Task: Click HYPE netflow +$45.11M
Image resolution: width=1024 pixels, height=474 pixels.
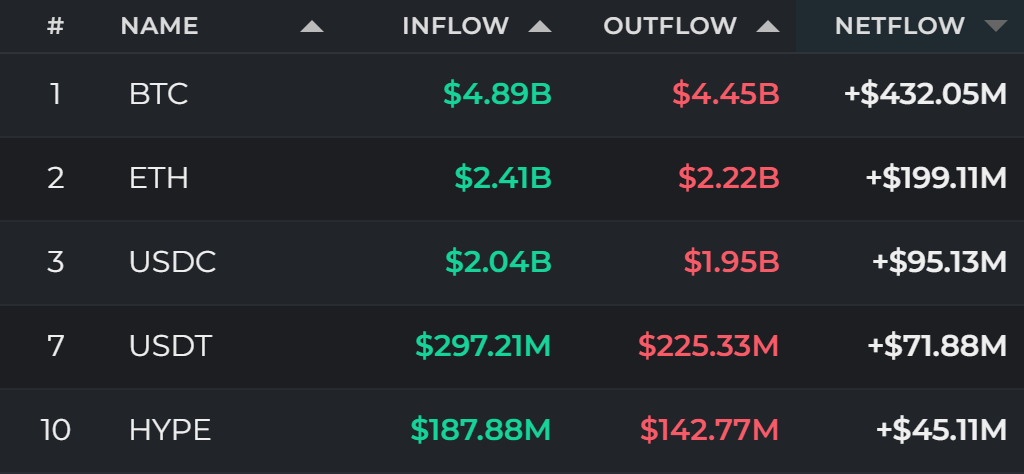Action: 941,430
